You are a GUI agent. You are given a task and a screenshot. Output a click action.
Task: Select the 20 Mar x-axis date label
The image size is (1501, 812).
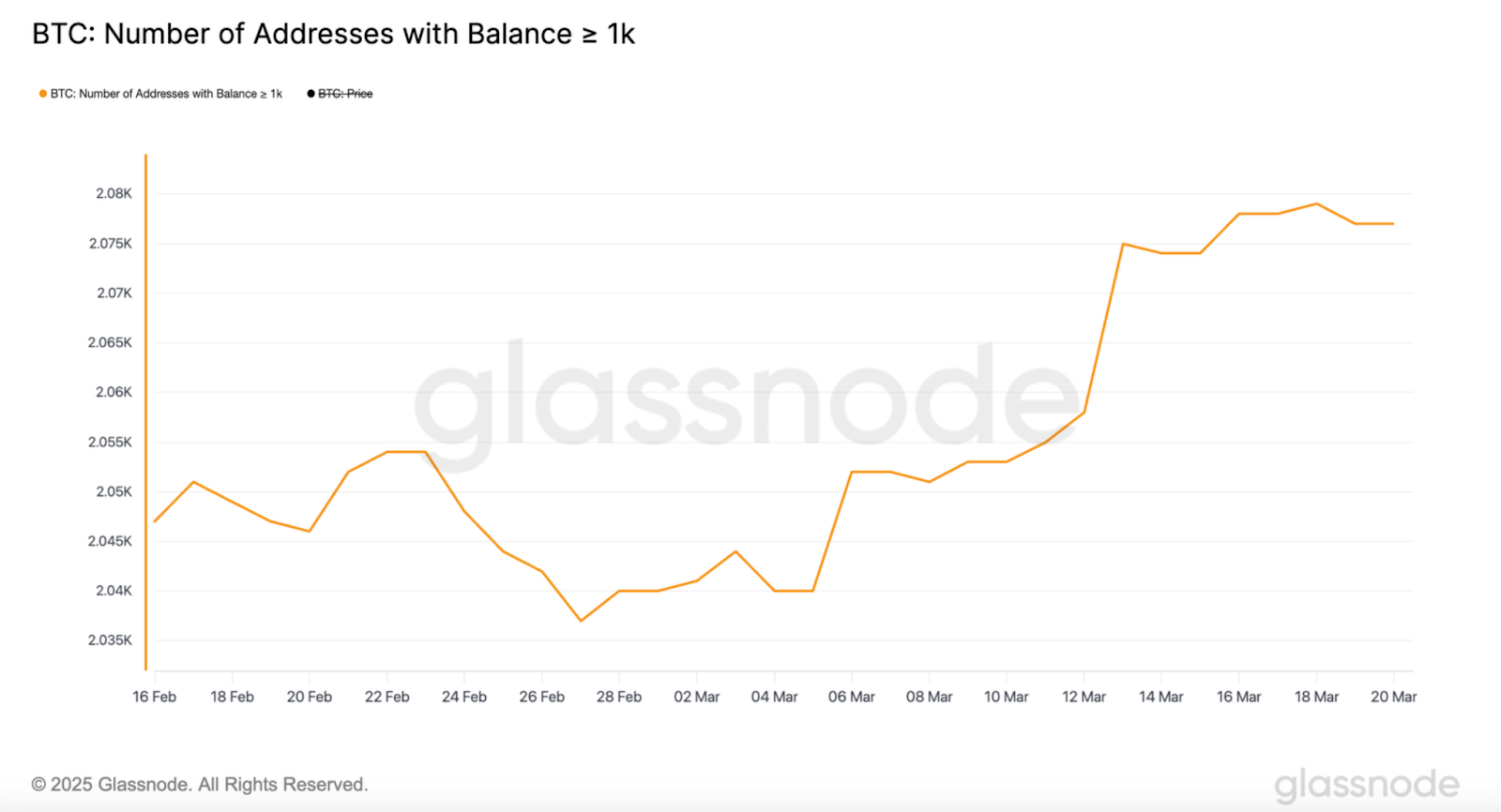click(x=1393, y=697)
